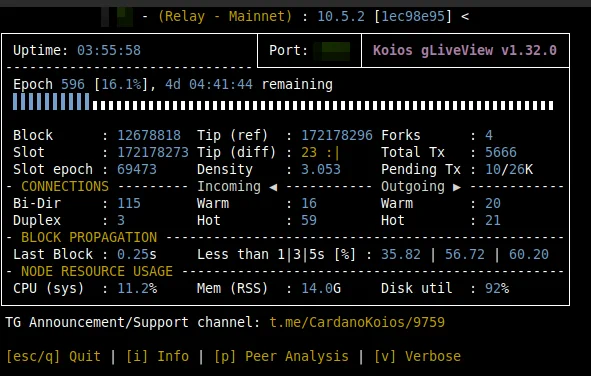Select node version 10.5.2
The height and width of the screenshot is (376, 591).
(x=341, y=17)
